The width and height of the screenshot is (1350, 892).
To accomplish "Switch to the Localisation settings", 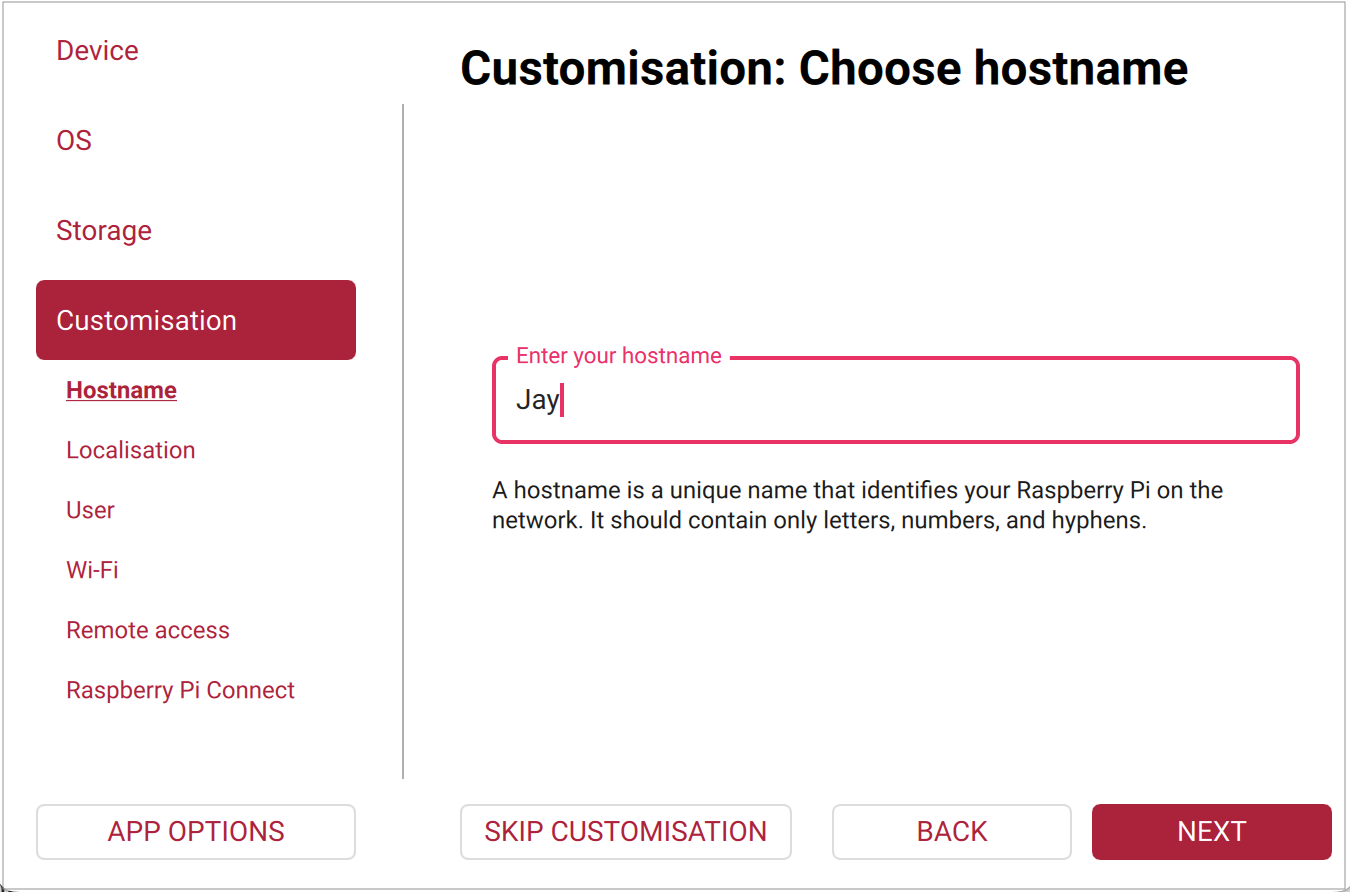I will (130, 450).
